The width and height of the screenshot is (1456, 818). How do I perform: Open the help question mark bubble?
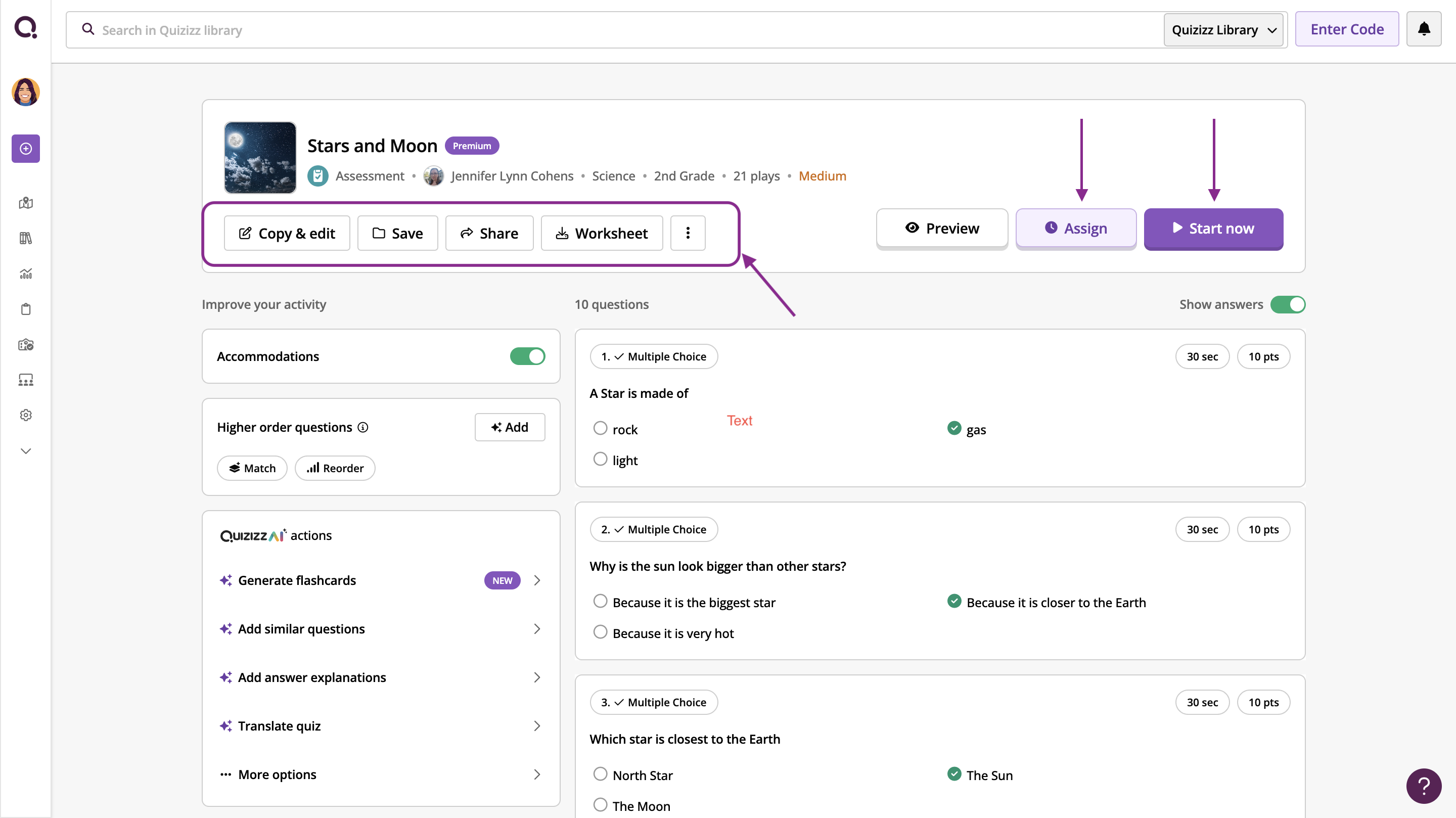1424,786
